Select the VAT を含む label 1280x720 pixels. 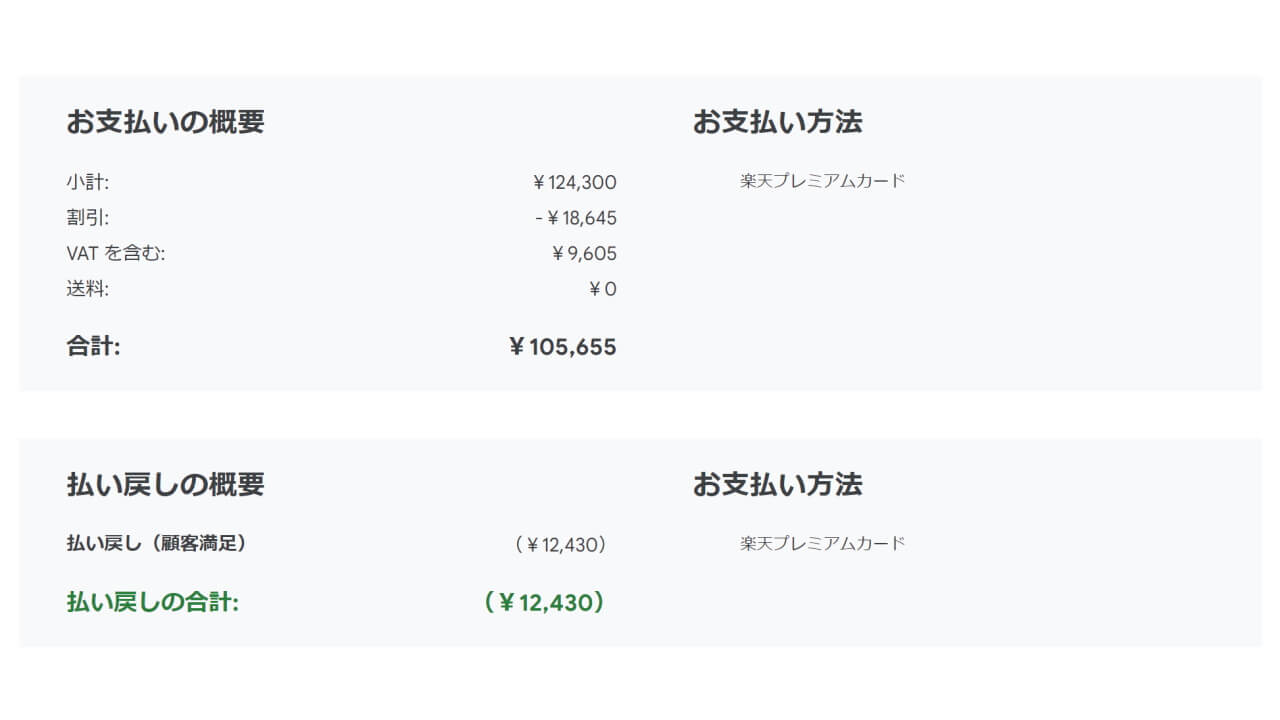(115, 254)
